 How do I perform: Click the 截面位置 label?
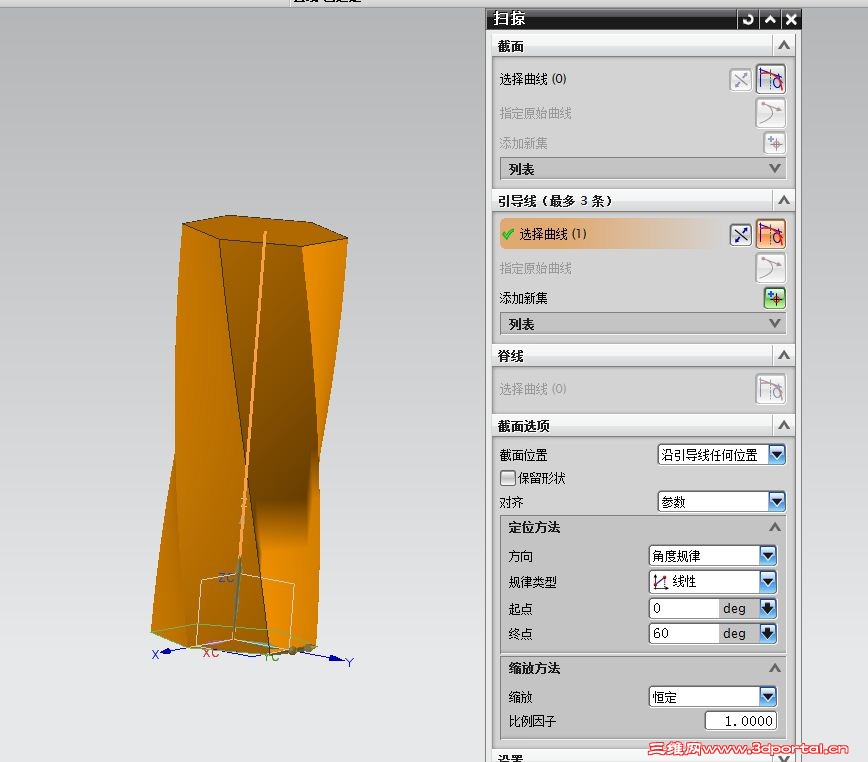523,455
